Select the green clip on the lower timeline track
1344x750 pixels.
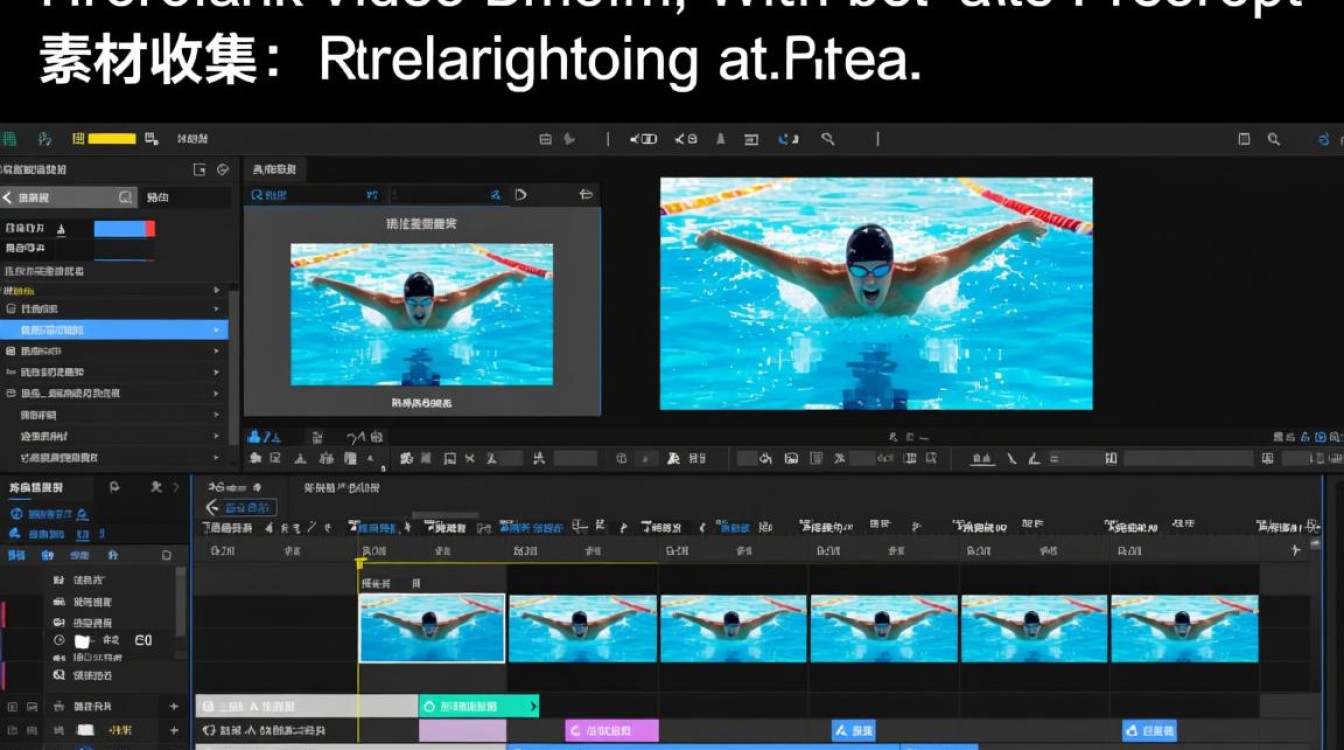click(x=478, y=706)
